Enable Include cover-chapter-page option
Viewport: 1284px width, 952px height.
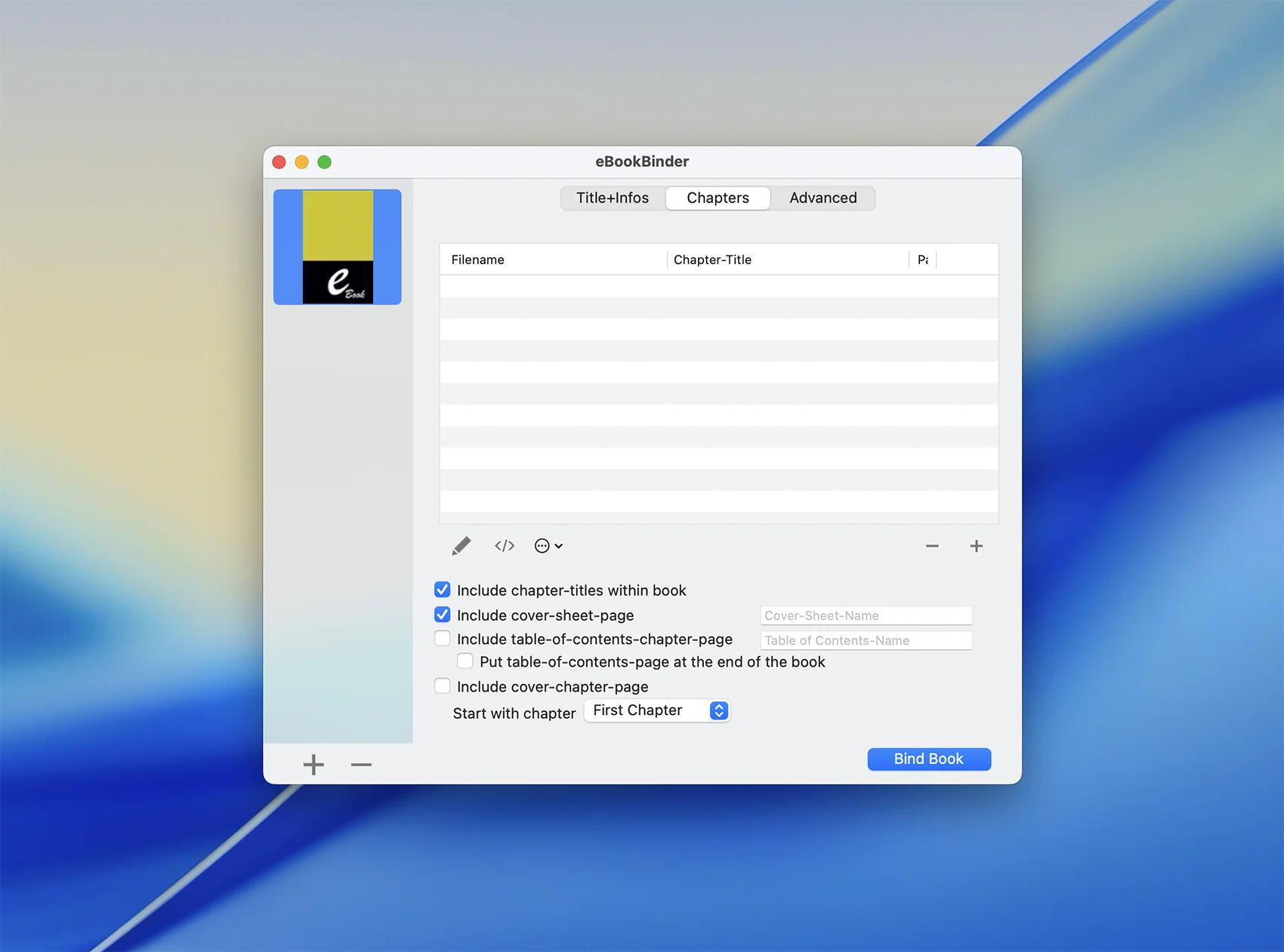[443, 686]
